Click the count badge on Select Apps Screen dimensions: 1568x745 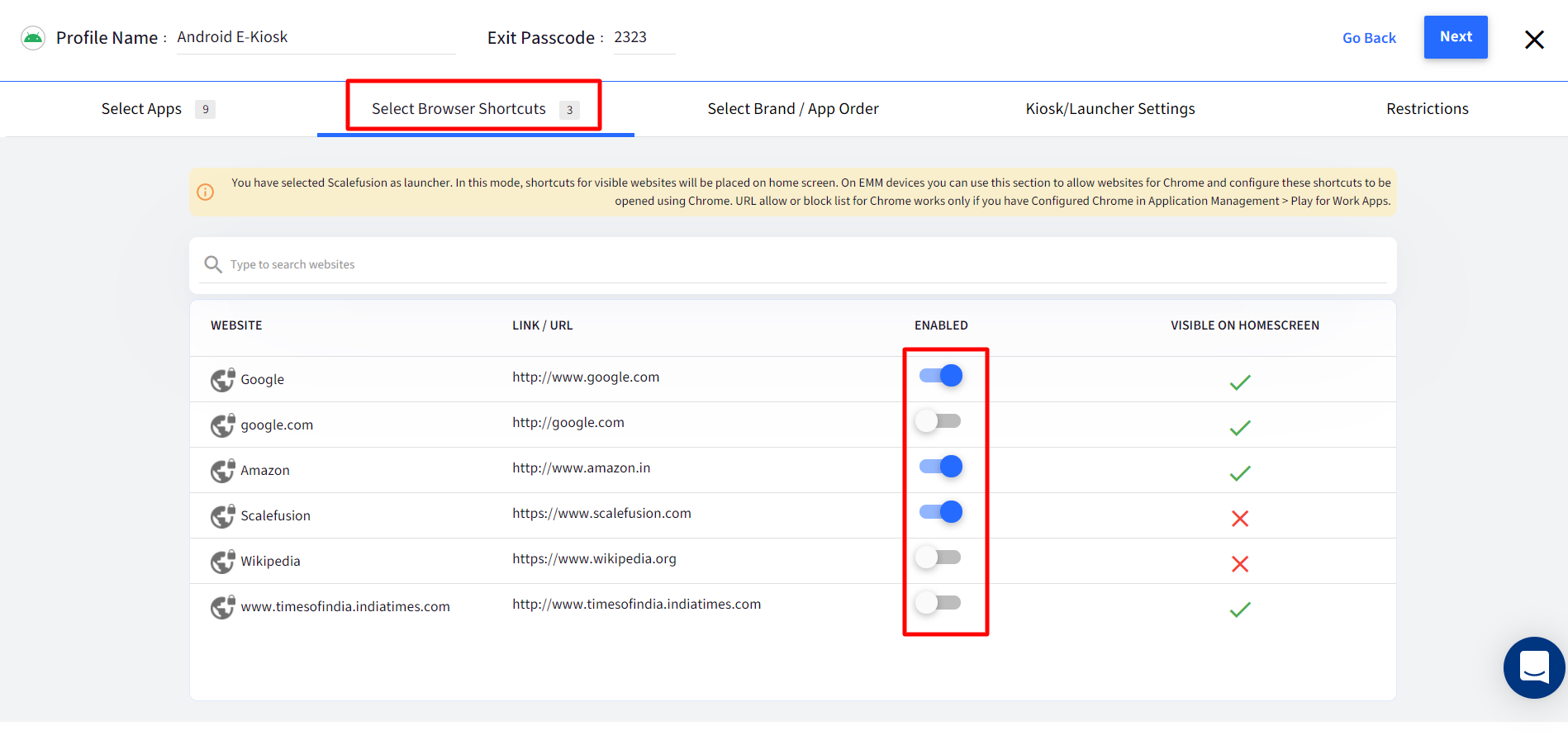[x=205, y=109]
